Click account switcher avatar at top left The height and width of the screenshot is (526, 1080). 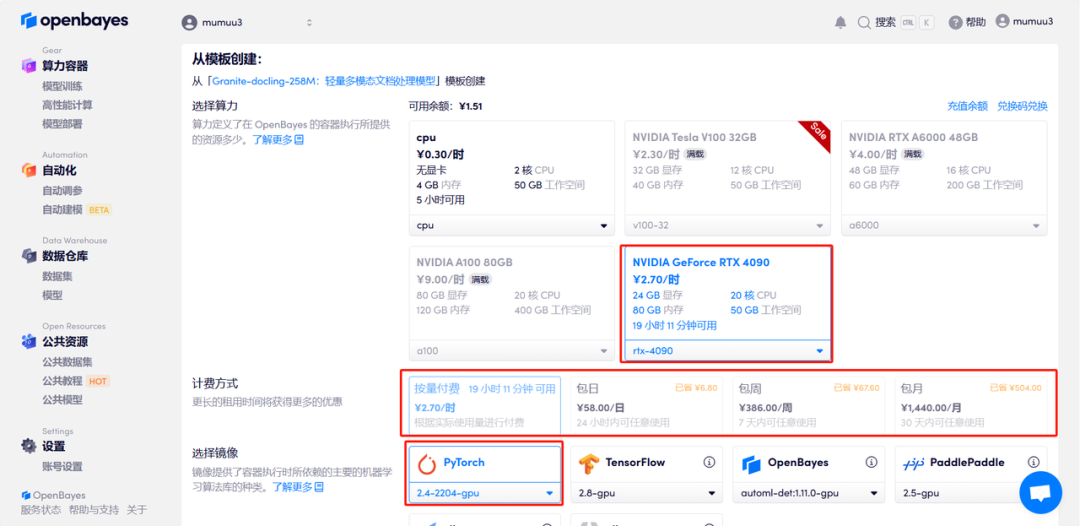point(189,23)
